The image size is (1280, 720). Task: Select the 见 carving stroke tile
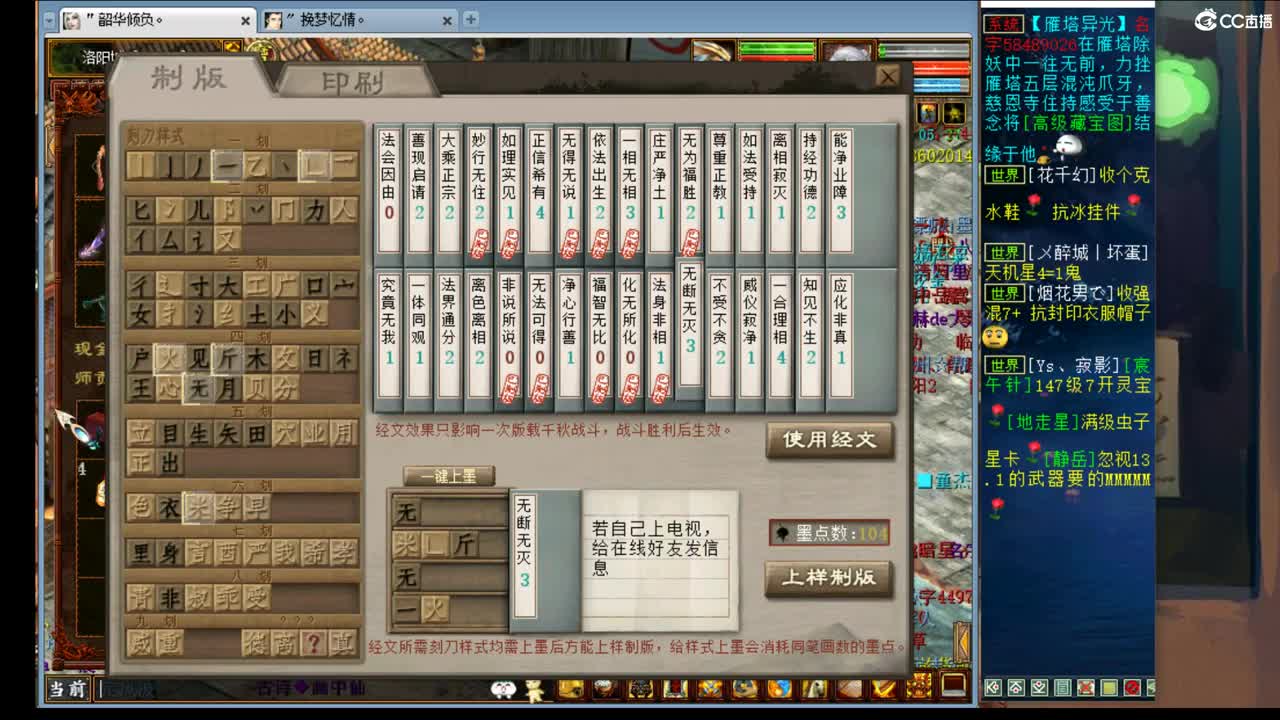coord(199,359)
